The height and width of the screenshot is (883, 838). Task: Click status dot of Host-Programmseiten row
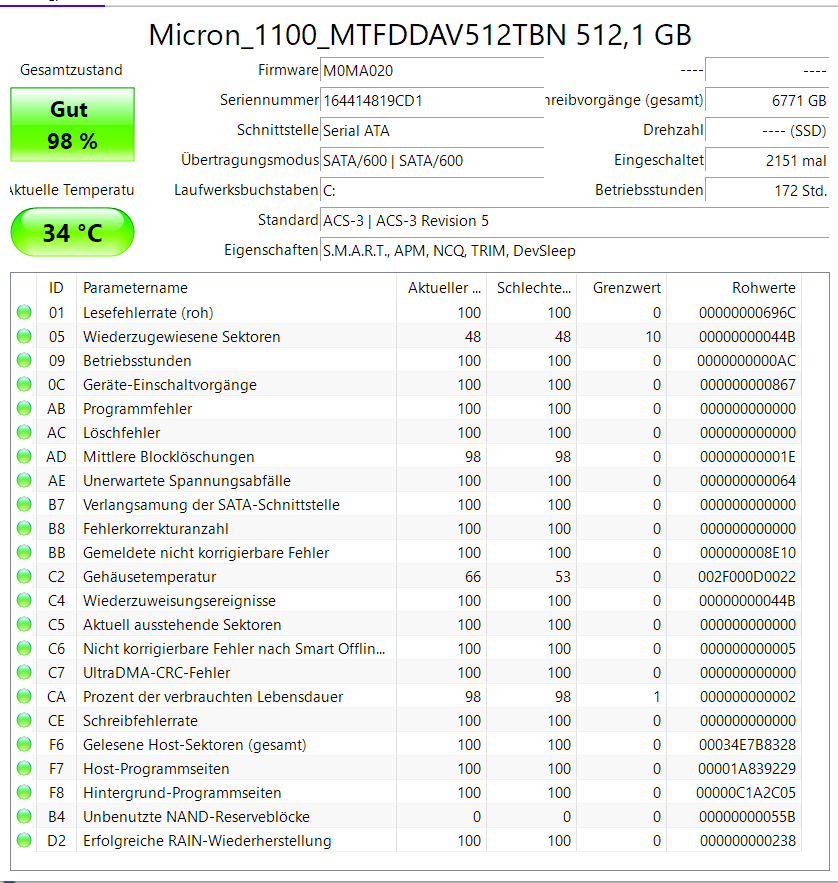pyautogui.click(x=24, y=769)
